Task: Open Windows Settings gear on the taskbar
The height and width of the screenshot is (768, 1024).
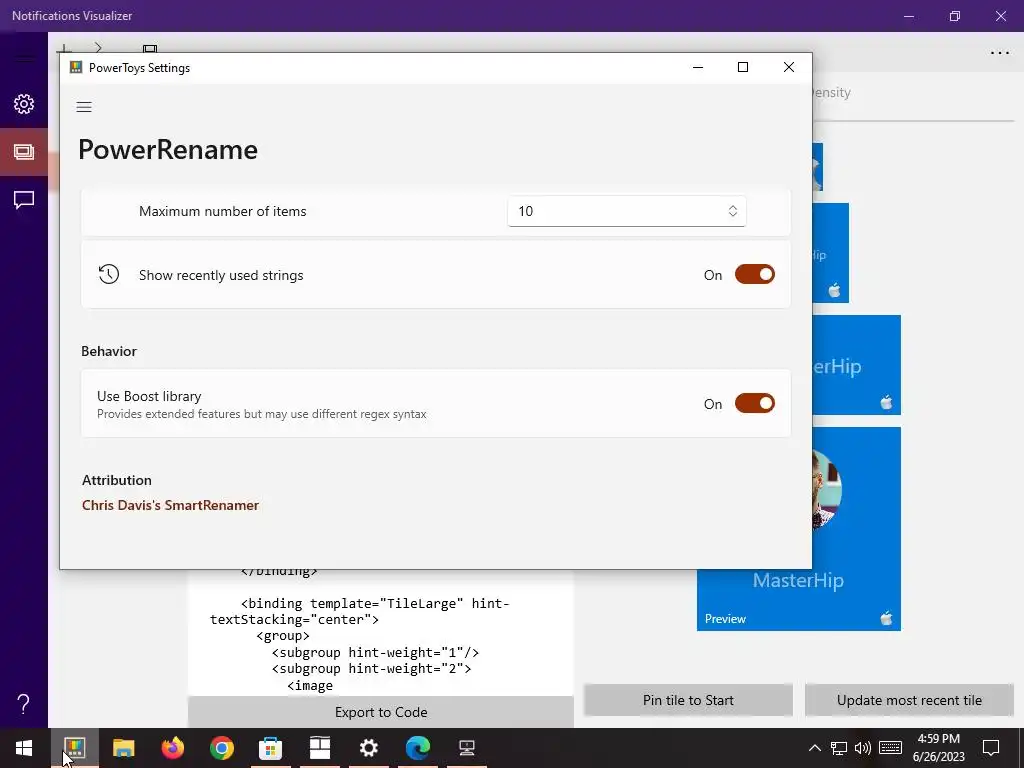Action: pos(368,748)
